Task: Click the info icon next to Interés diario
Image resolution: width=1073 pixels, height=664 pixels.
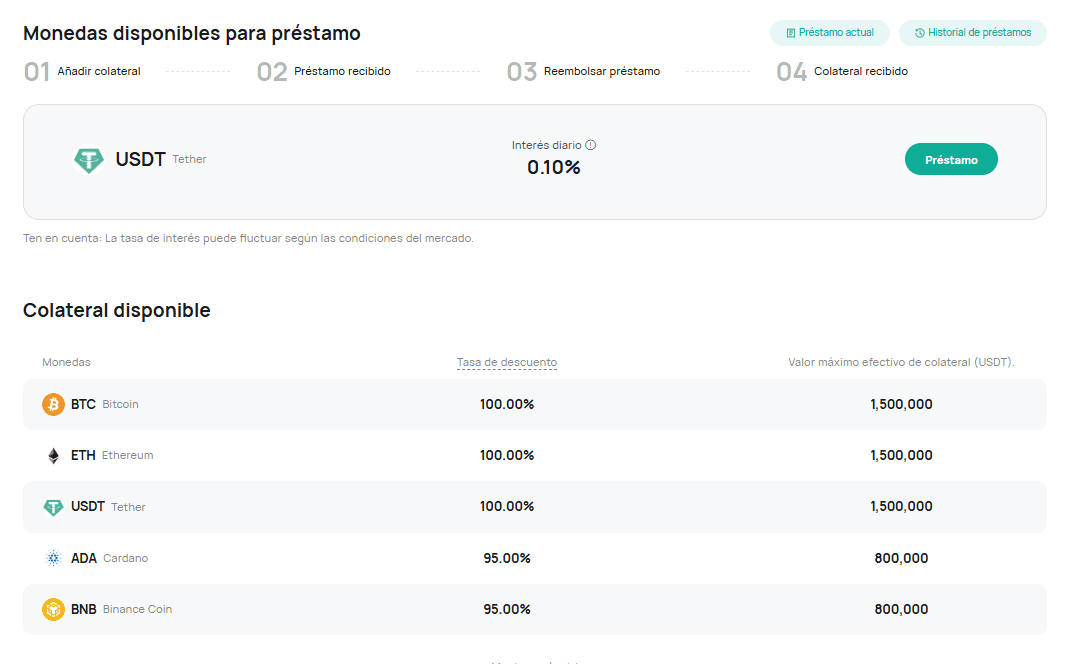Action: point(591,145)
